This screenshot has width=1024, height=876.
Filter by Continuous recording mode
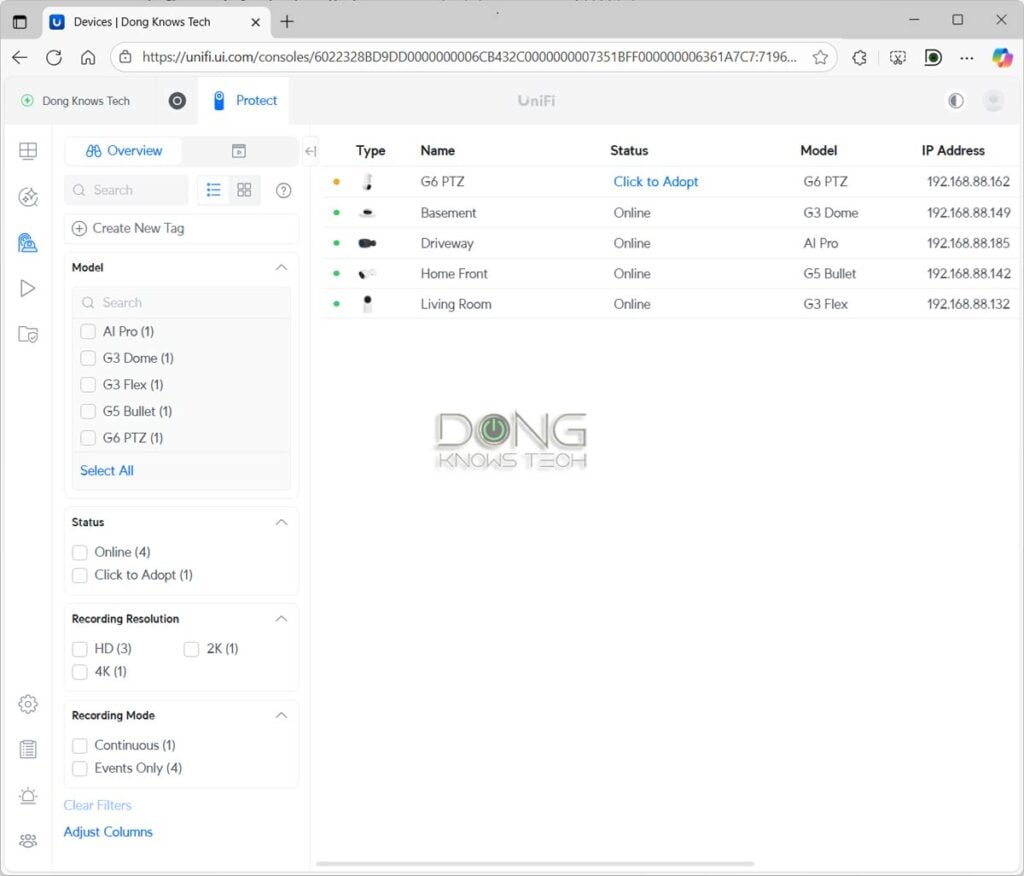(80, 745)
